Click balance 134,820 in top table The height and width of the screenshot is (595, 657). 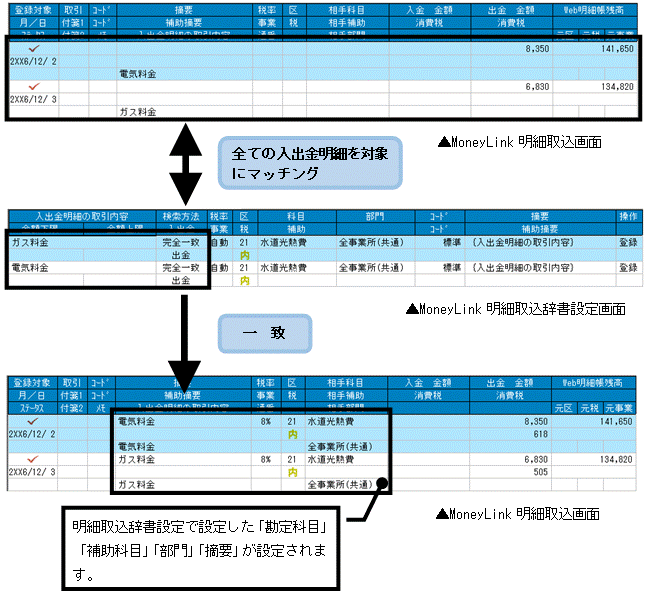click(x=617, y=87)
